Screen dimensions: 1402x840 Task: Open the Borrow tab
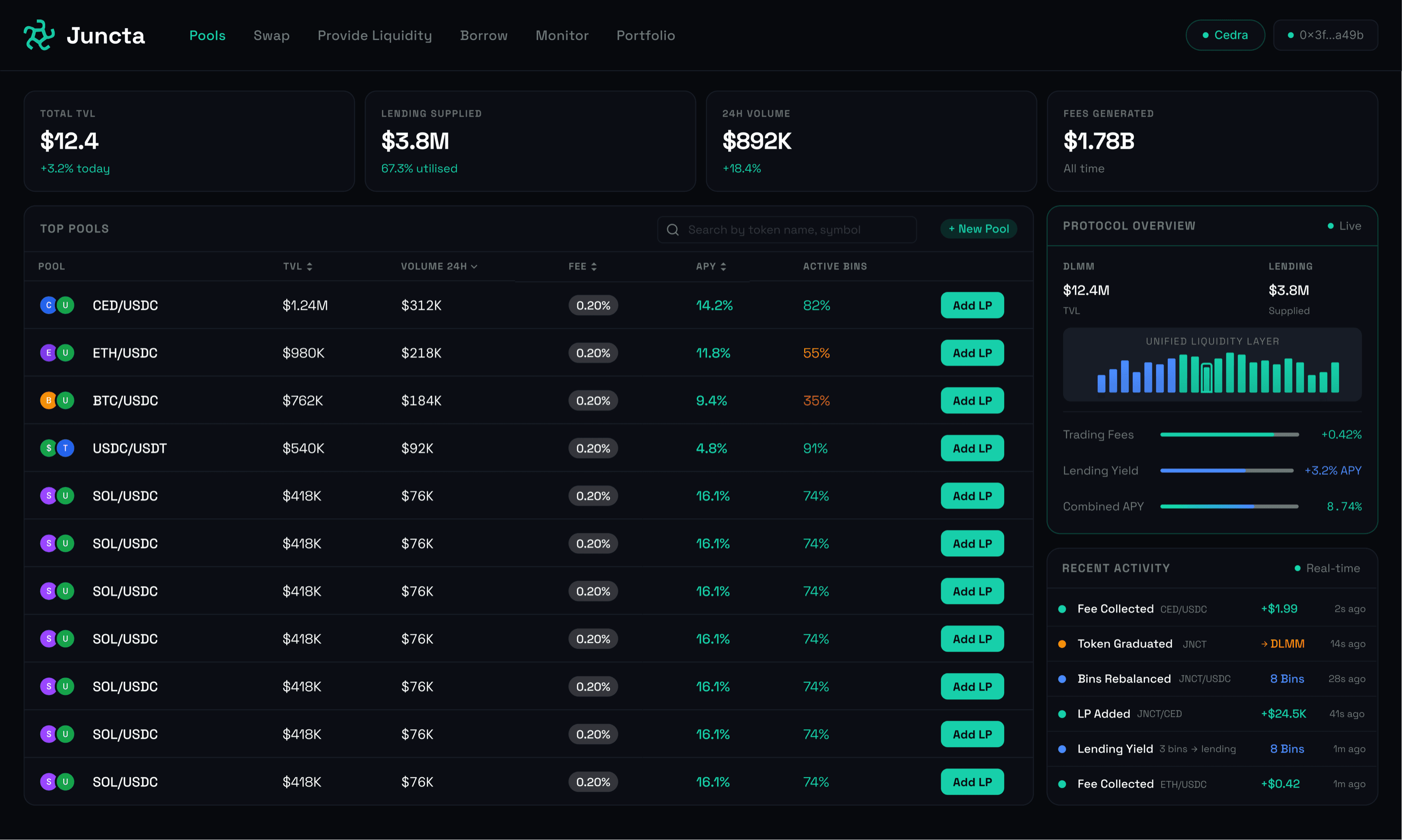coord(484,36)
